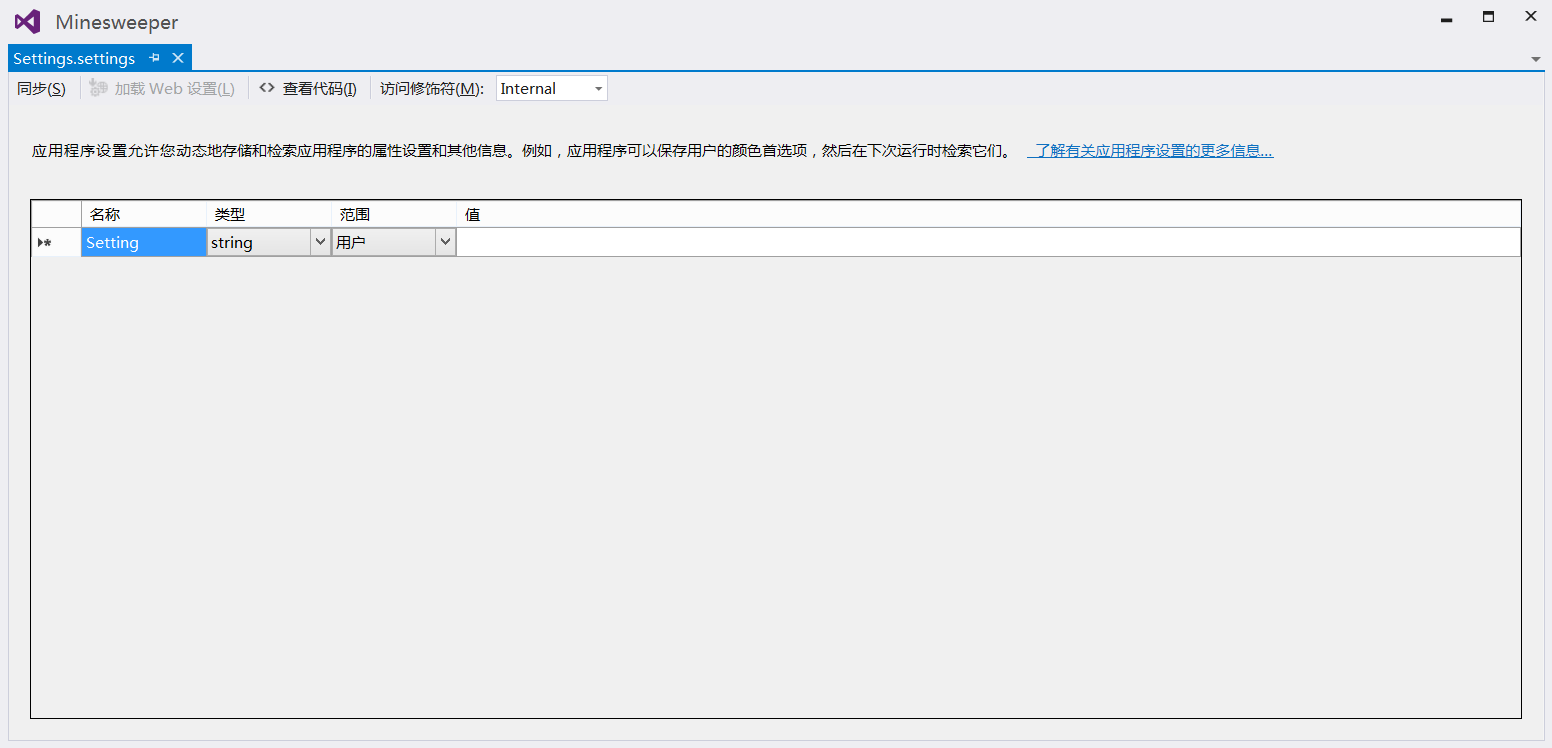Click the 加载 Web 设置 toolbar button
The height and width of the screenshot is (748, 1552).
coord(162,88)
